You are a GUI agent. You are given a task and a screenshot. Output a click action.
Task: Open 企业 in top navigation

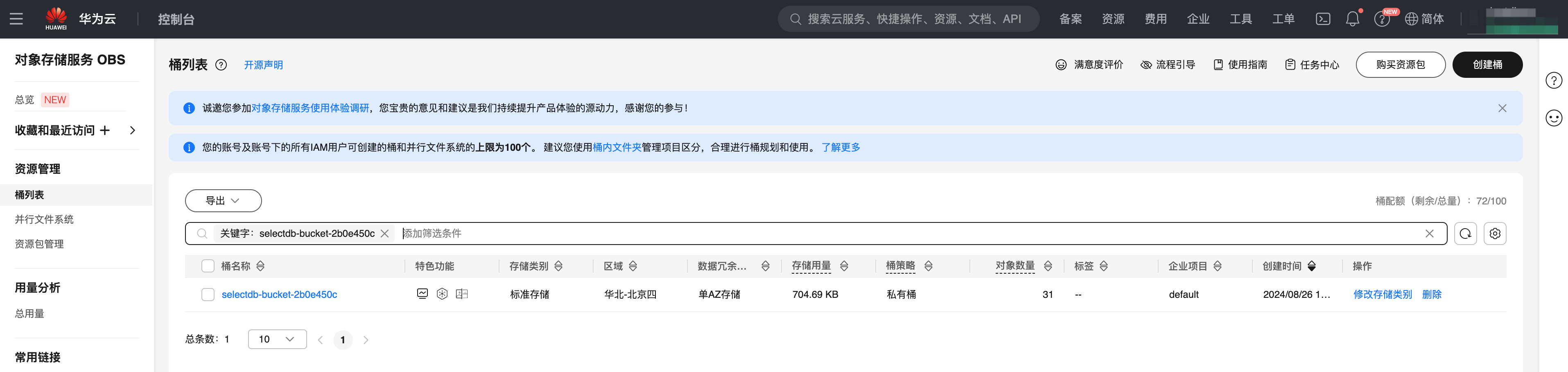(1199, 19)
